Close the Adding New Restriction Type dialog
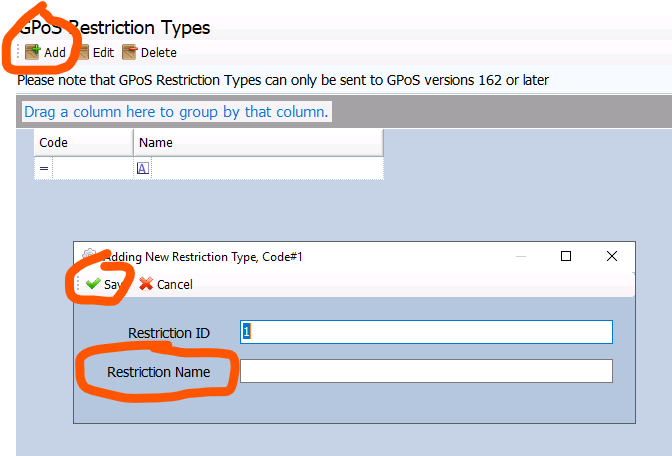Screen dimensions: 672x456 pyautogui.click(x=612, y=256)
